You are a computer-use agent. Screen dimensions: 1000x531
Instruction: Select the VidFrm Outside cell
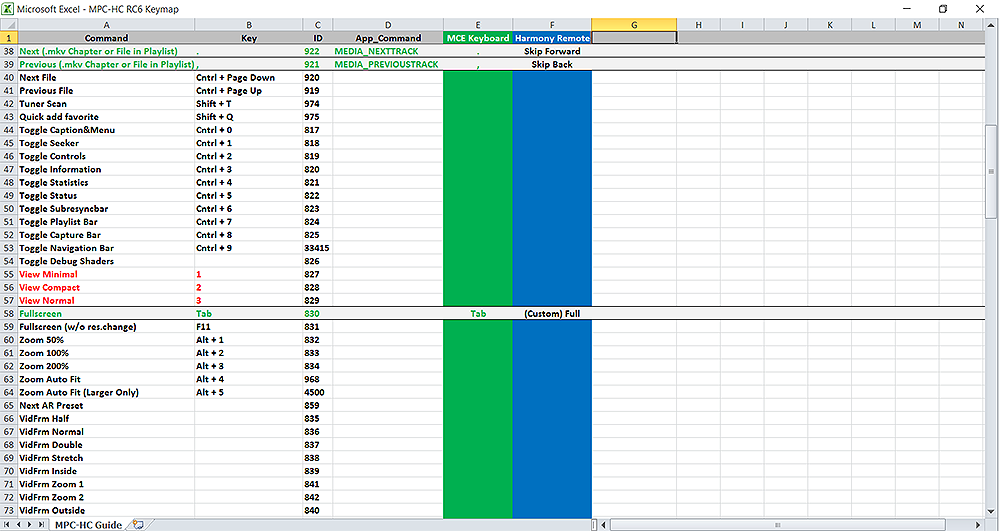point(106,511)
